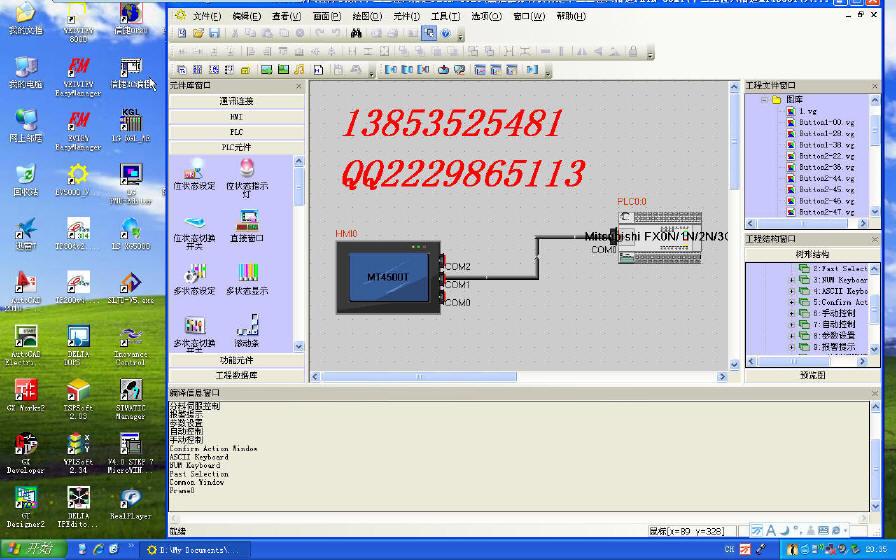Screen dimensions: 896x560
Task: Collapse the 图库 folder in file tree
Action: (x=763, y=100)
